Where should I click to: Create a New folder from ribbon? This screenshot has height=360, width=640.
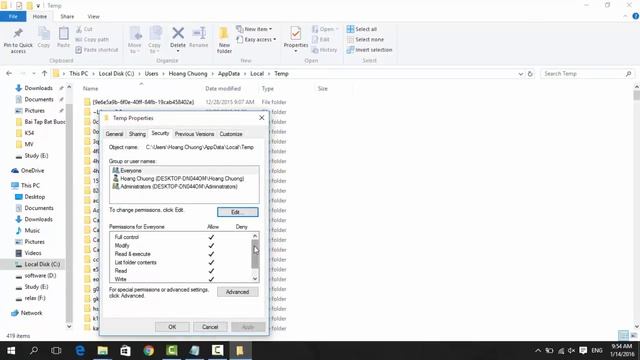pyautogui.click(x=224, y=40)
